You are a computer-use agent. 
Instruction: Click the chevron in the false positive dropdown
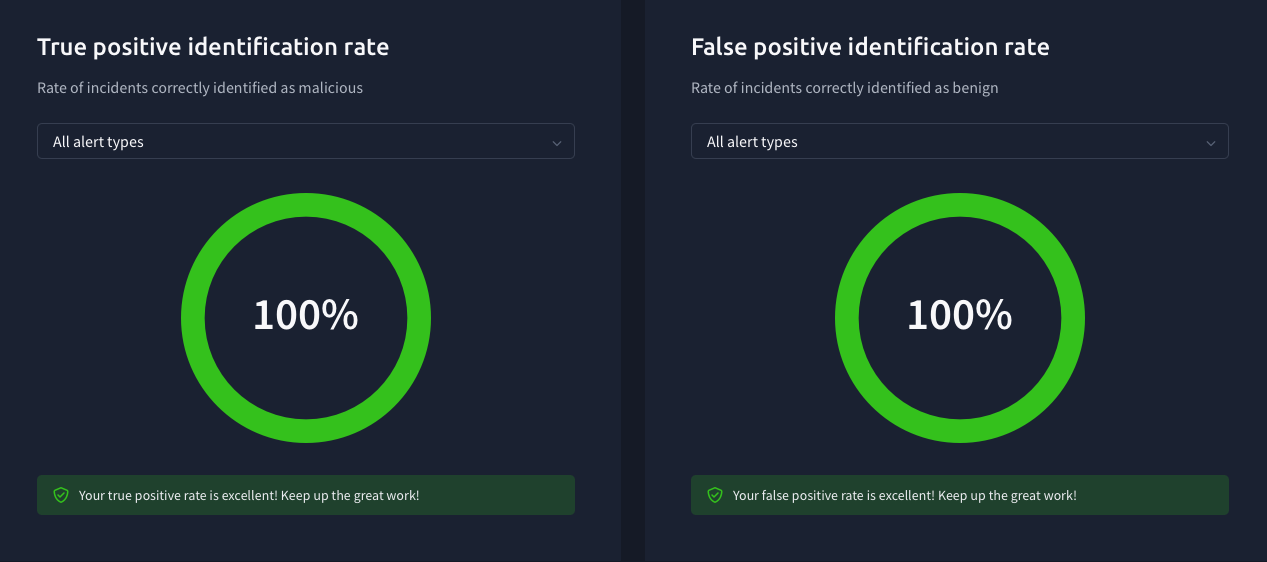tap(1211, 143)
